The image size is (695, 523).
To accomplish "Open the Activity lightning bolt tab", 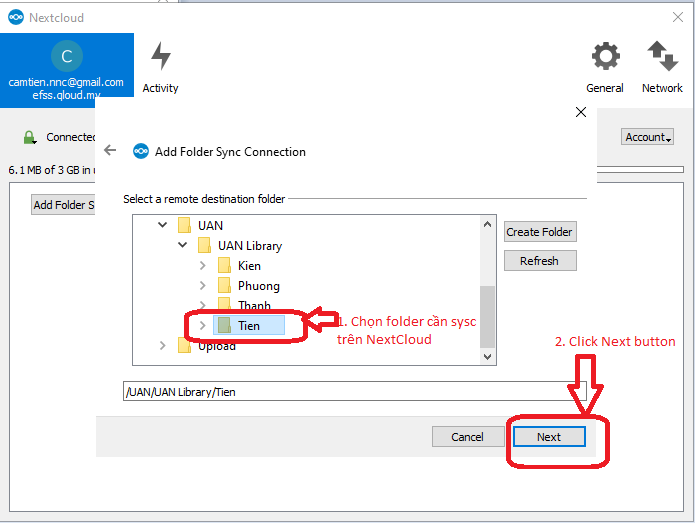I will click(x=160, y=67).
